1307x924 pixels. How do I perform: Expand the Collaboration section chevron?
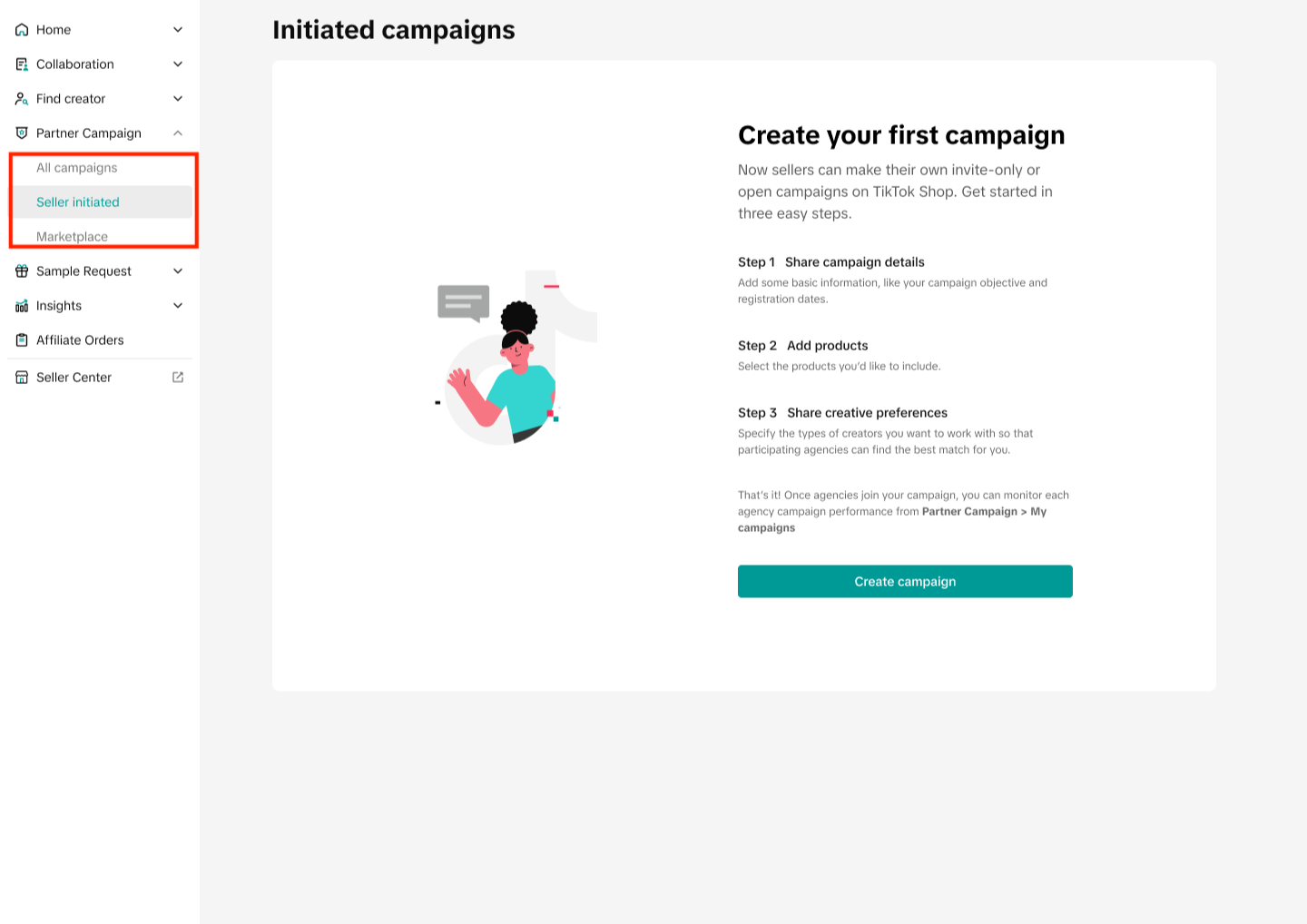point(178,64)
